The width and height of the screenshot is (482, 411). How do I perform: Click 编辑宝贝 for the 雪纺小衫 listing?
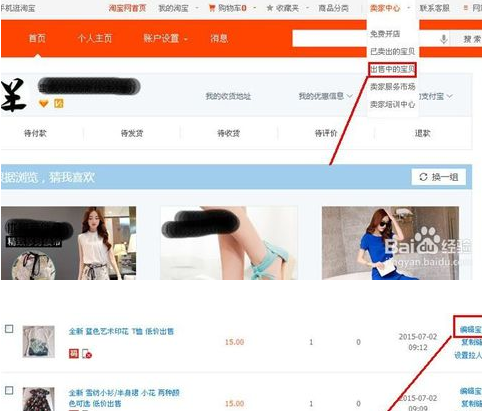(470, 391)
